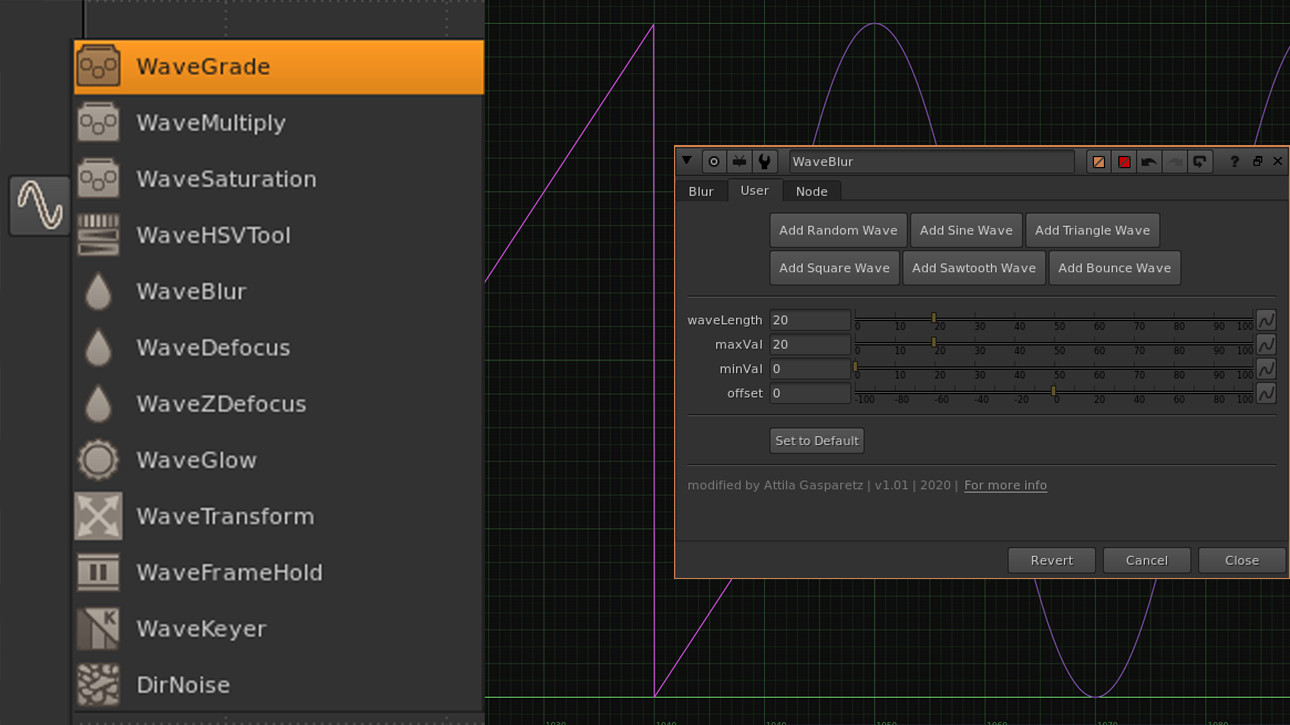Open the Wave tools sidebar icon
Screen dimensions: 1290x725
point(38,205)
